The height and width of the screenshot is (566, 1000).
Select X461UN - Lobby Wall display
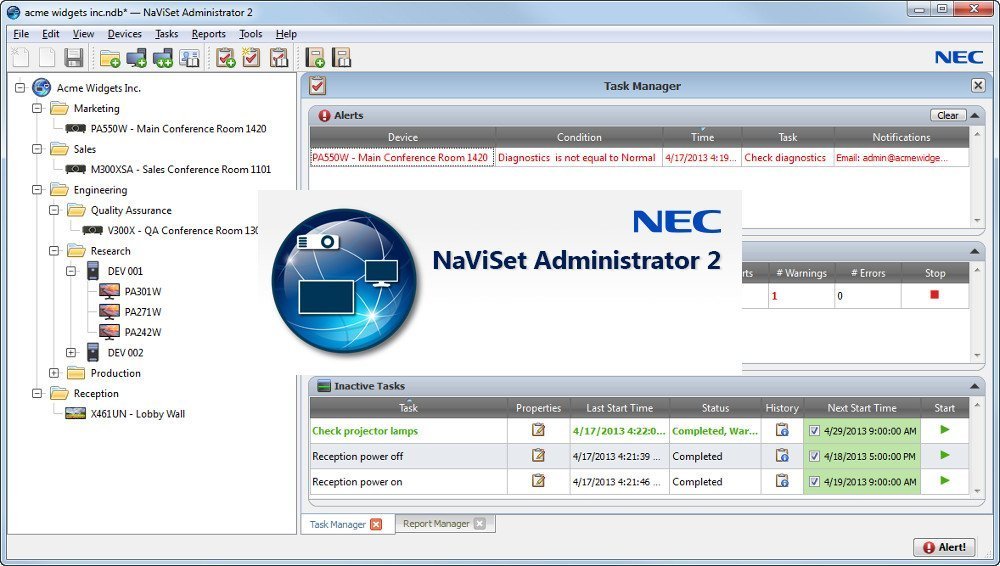pyautogui.click(x=137, y=413)
